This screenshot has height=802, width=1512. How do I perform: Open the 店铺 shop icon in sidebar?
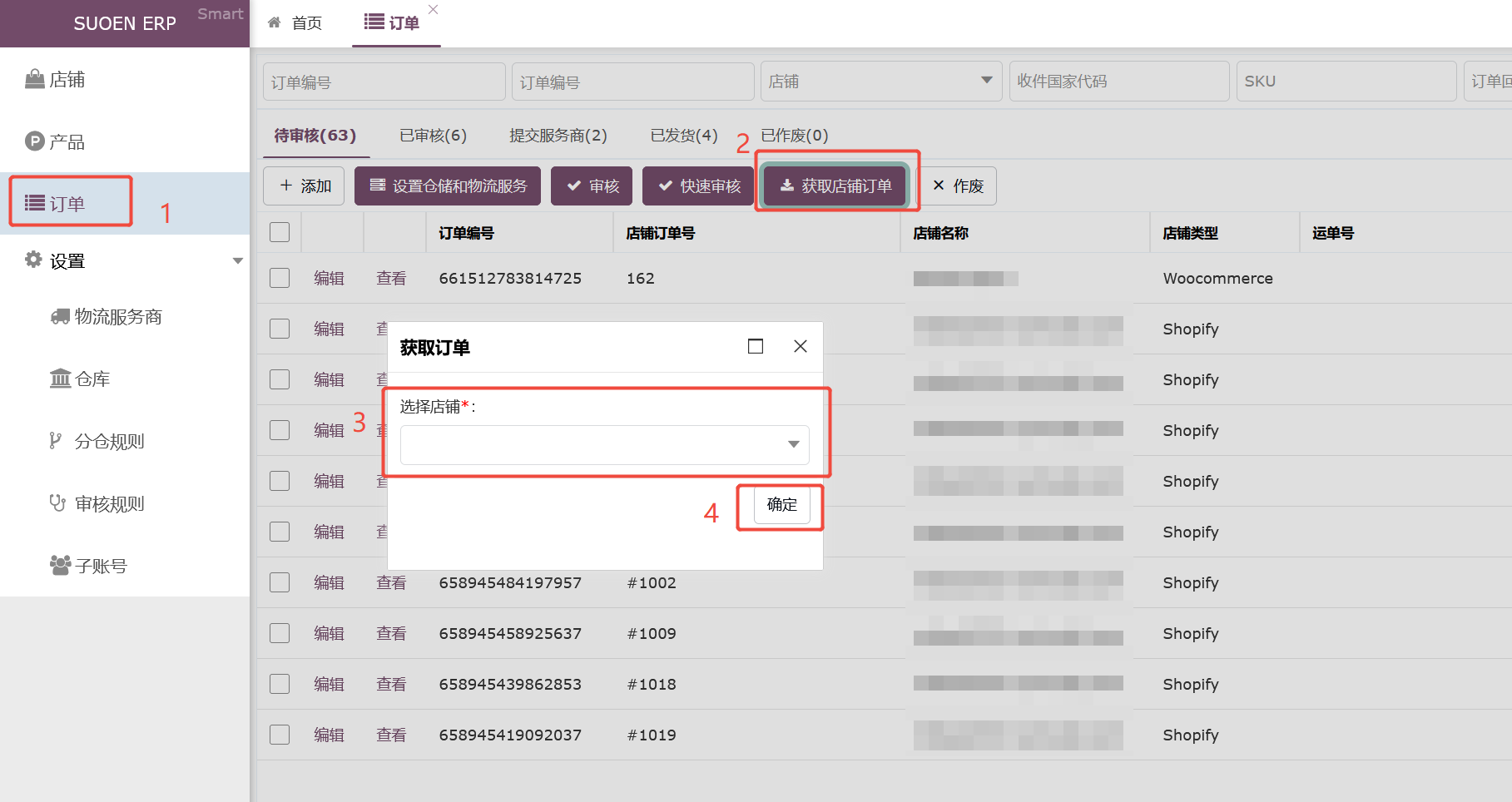coord(34,79)
